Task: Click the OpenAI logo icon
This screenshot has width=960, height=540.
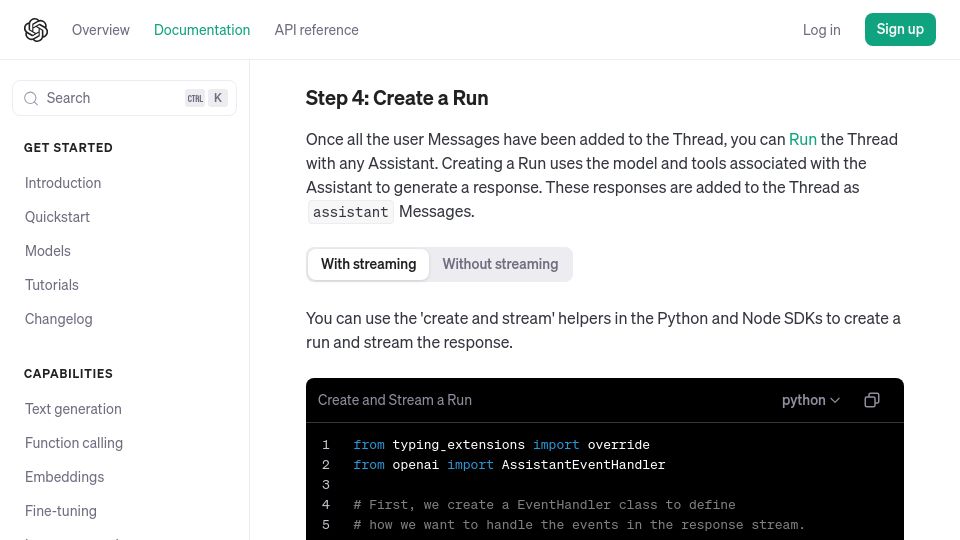Action: [36, 29]
